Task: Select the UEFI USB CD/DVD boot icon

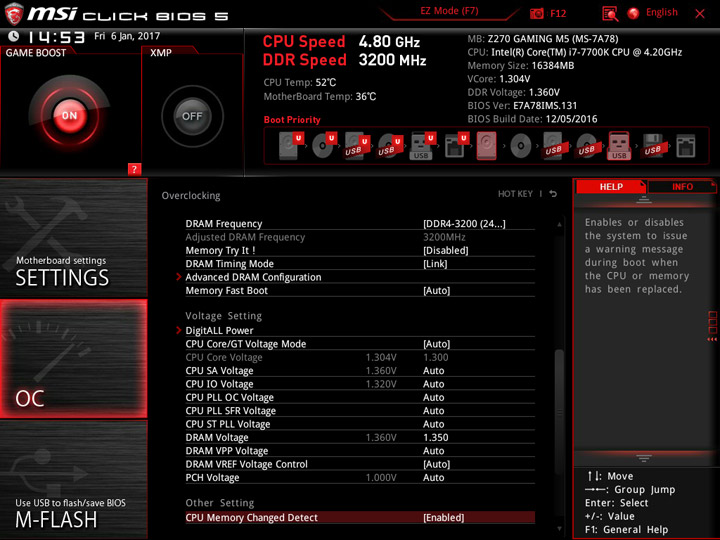Action: point(390,146)
